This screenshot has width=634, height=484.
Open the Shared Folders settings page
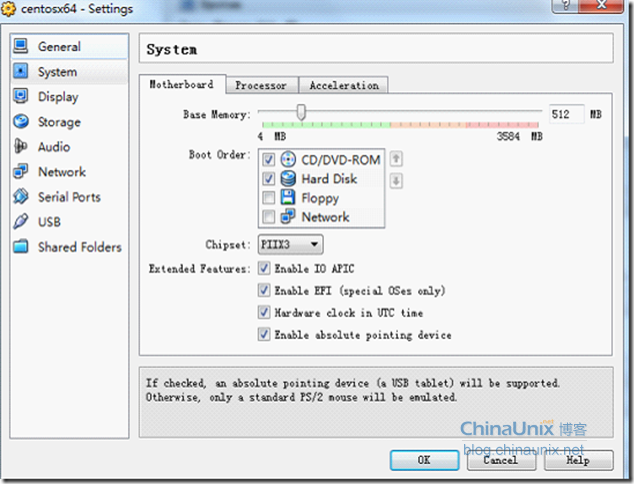(69, 247)
